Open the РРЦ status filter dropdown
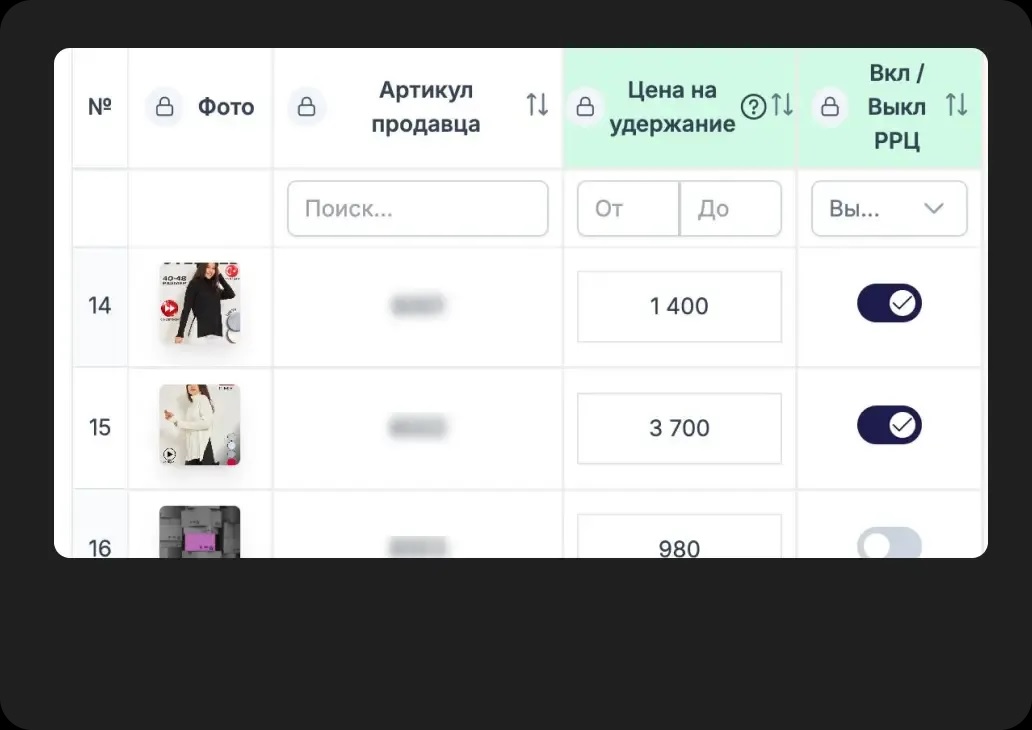The image size is (1032, 730). click(889, 209)
